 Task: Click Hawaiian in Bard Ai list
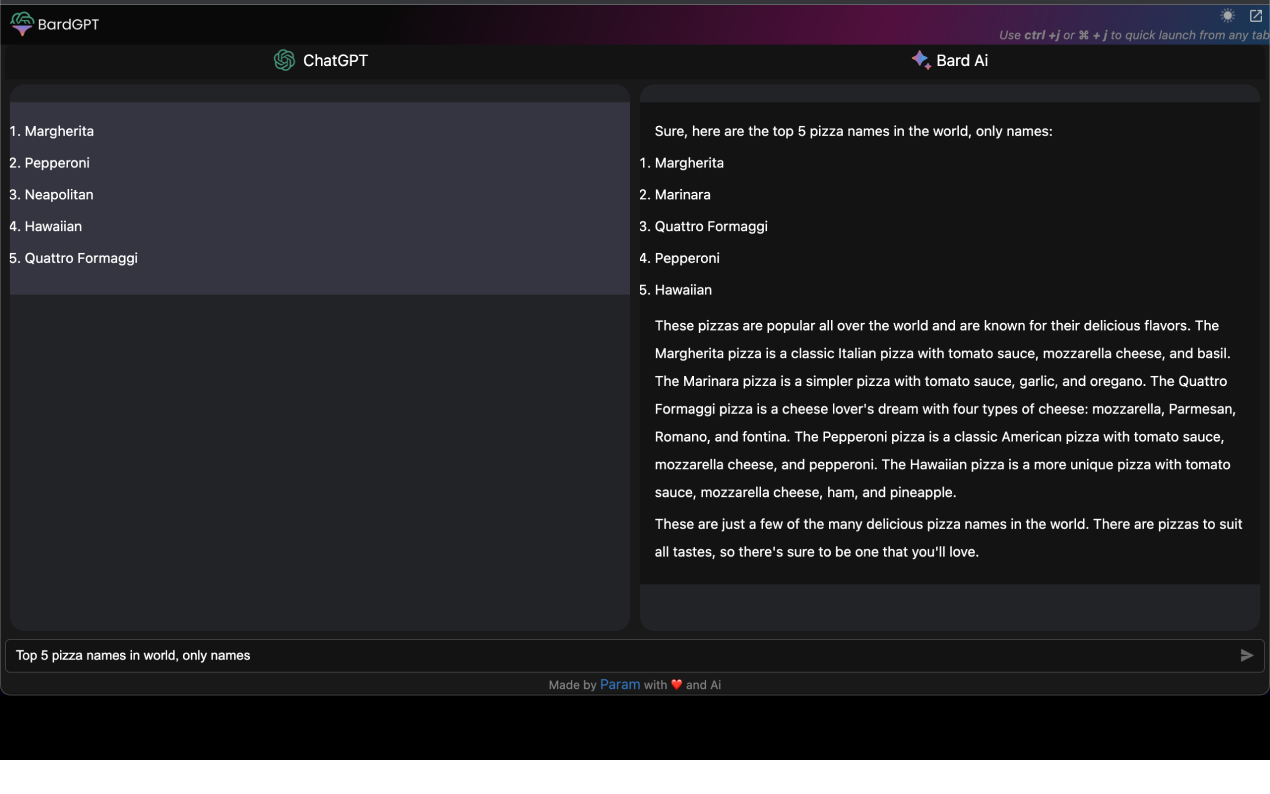pos(683,290)
